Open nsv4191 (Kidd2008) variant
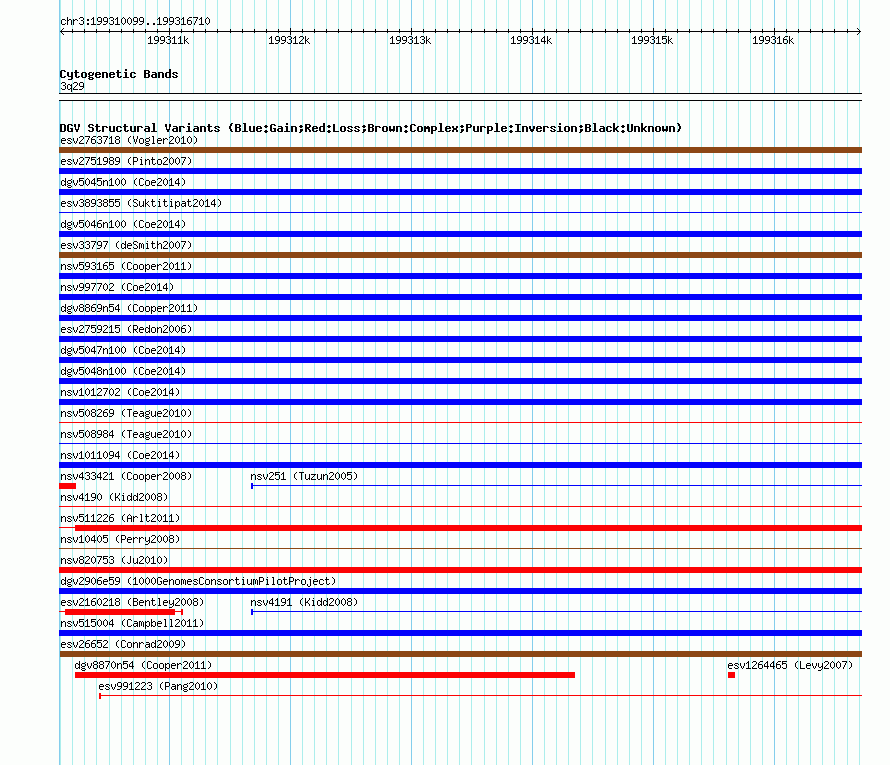This screenshot has height=765, width=890. tap(304, 602)
